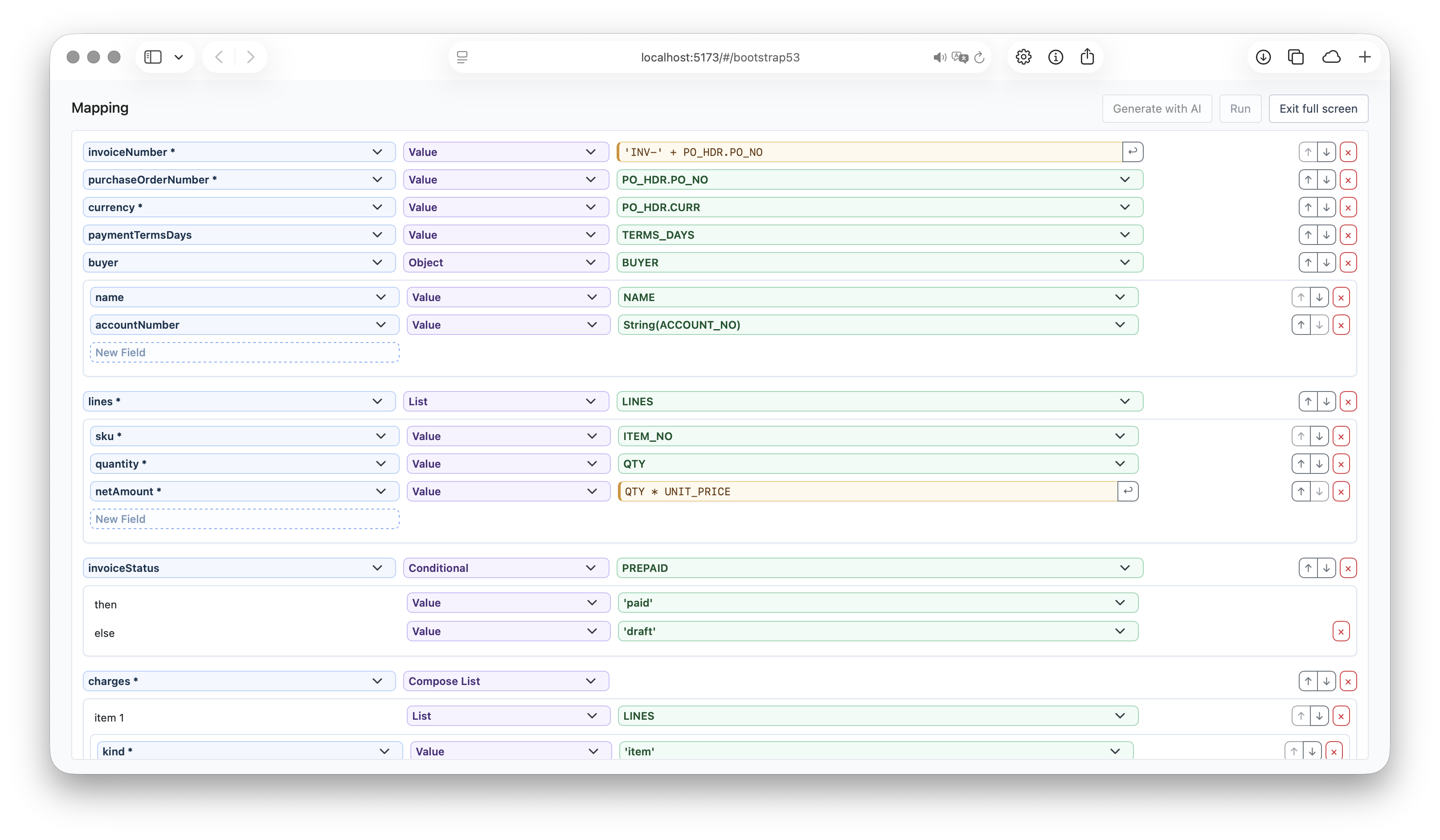Delete the else branch of invoiceStatus
Viewport: 1440px width, 840px height.
click(x=1341, y=632)
